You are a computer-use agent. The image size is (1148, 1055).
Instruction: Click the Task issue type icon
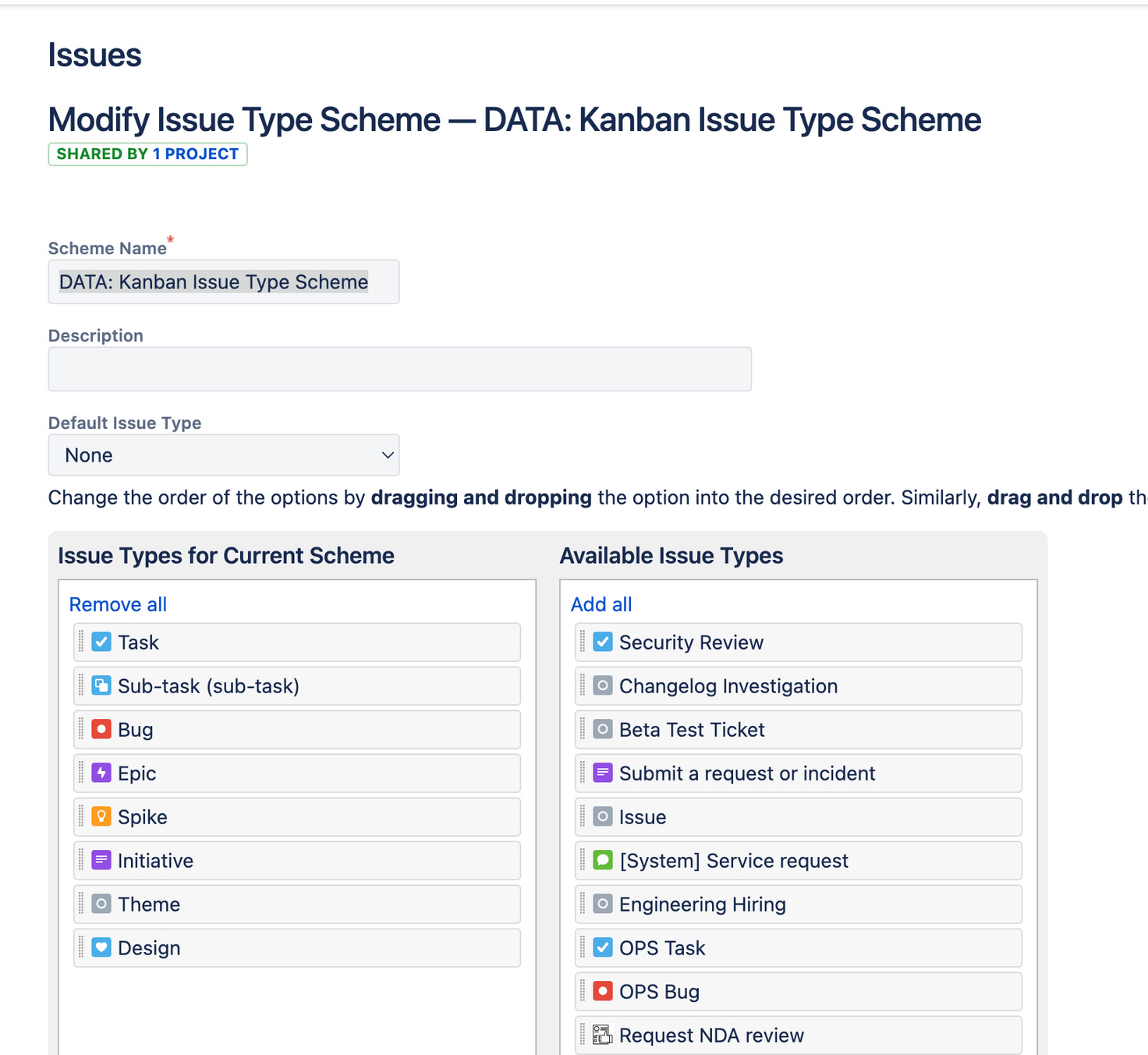101,642
